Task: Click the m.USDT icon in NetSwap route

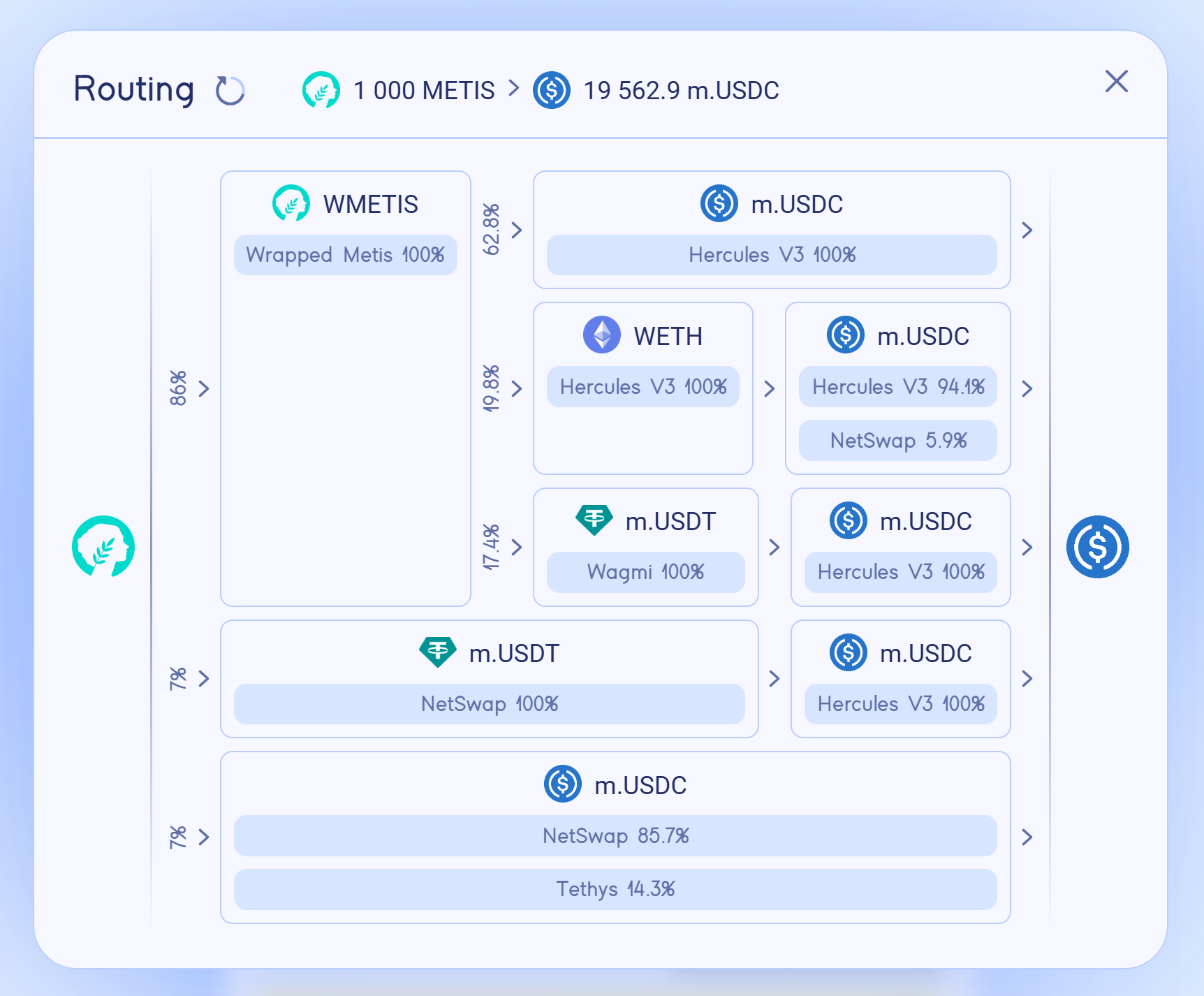Action: 438,652
